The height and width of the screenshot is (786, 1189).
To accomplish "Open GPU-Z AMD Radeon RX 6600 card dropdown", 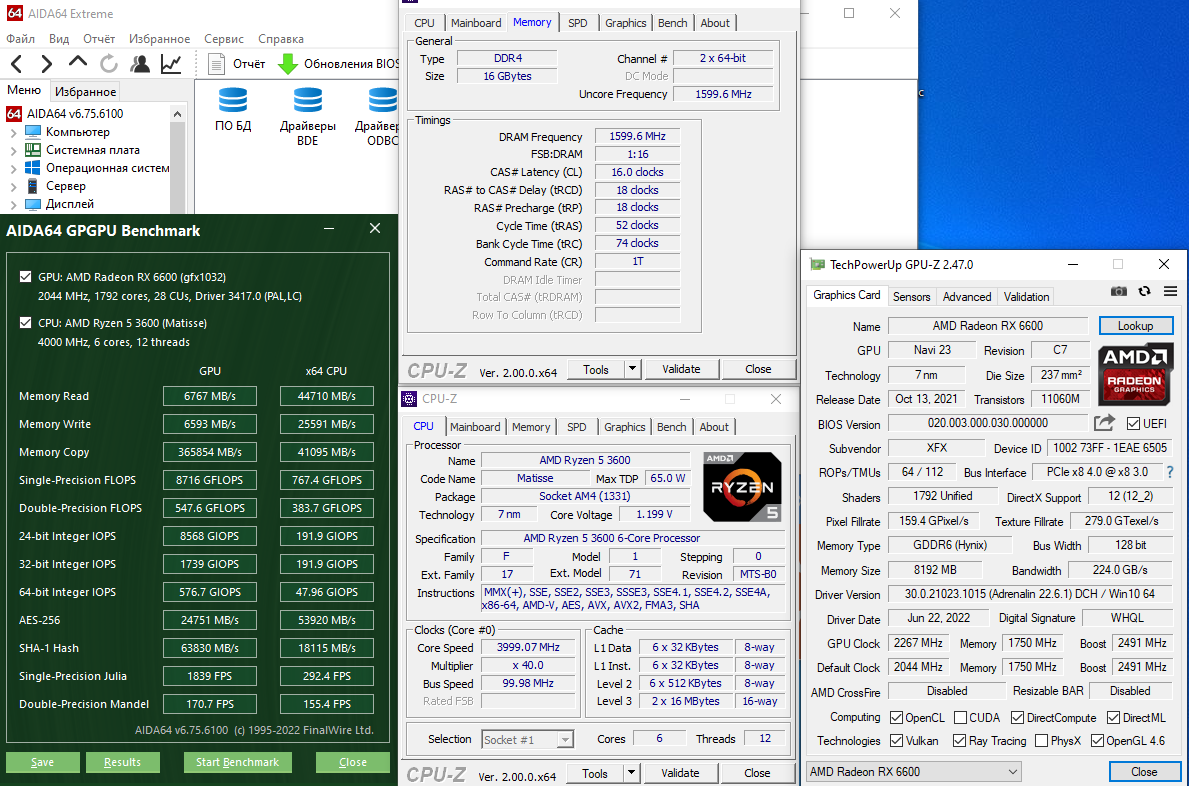I will pyautogui.click(x=913, y=772).
